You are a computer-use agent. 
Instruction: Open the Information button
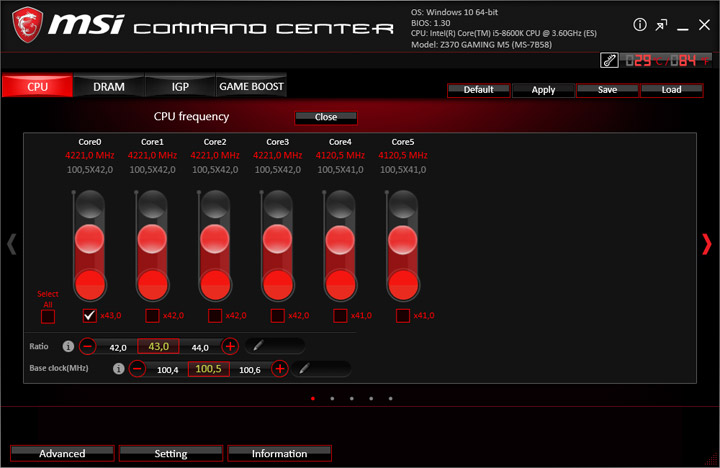(x=279, y=454)
